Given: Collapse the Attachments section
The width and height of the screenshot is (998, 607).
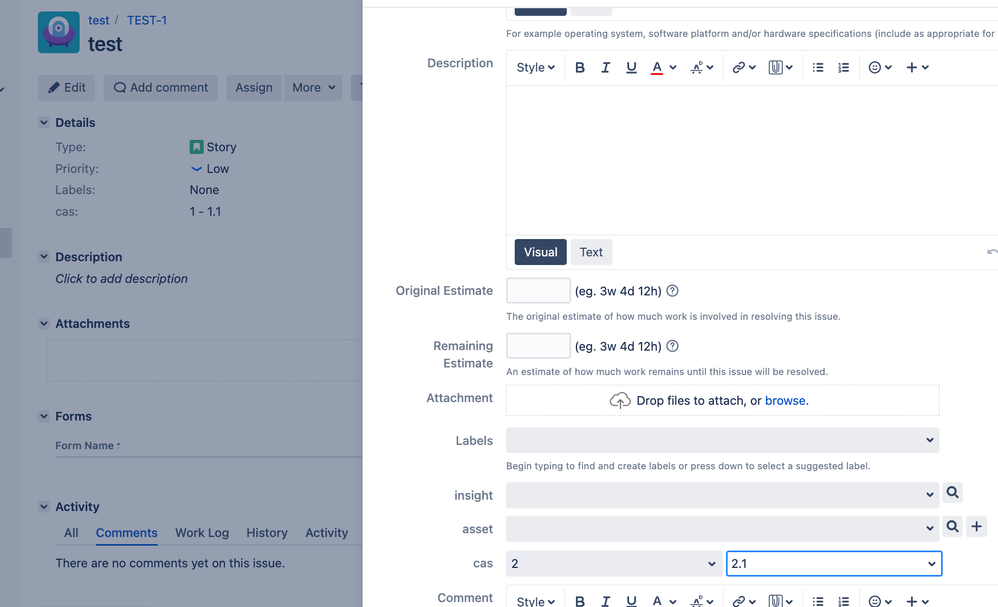Looking at the screenshot, I should click(x=44, y=323).
